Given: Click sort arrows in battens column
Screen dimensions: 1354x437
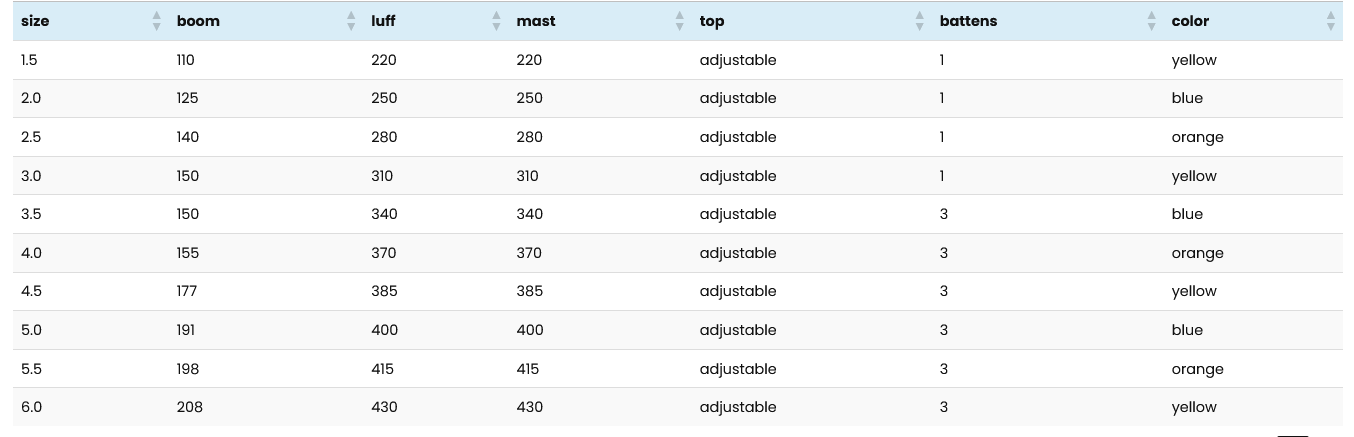Looking at the screenshot, I should click(x=1151, y=21).
